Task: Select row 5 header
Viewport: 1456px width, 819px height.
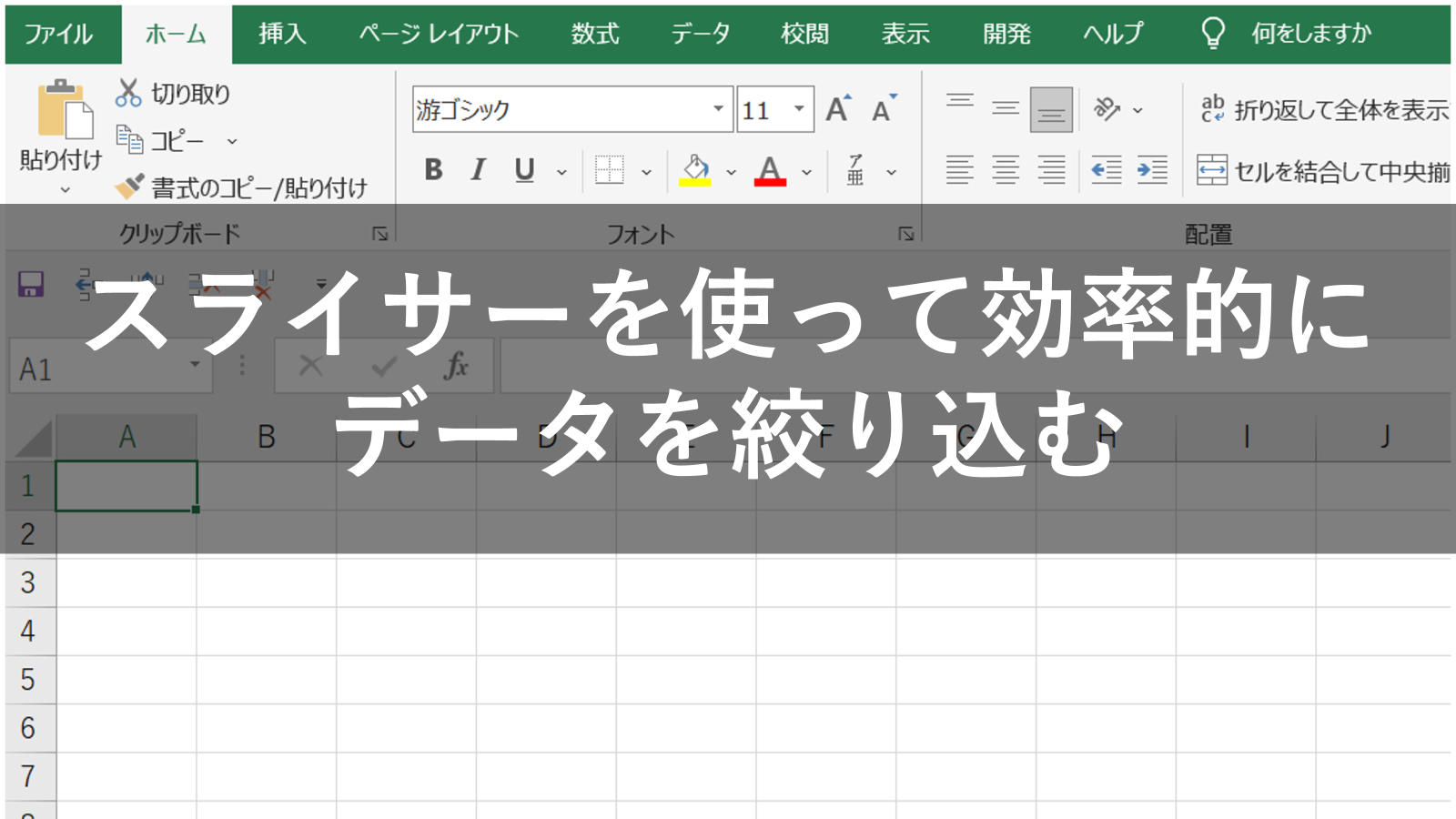Action: (29, 680)
